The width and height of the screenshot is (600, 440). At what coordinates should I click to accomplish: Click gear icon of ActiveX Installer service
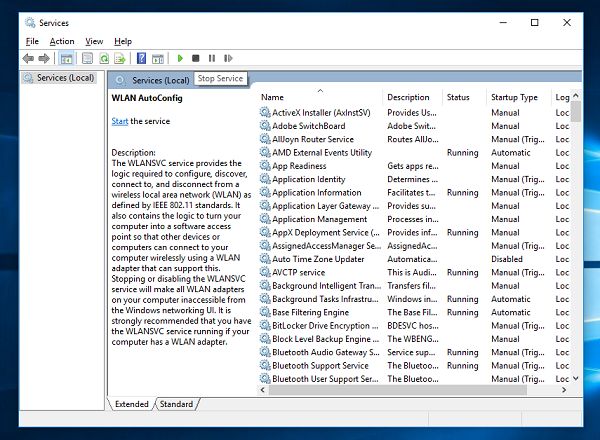pyautogui.click(x=265, y=112)
